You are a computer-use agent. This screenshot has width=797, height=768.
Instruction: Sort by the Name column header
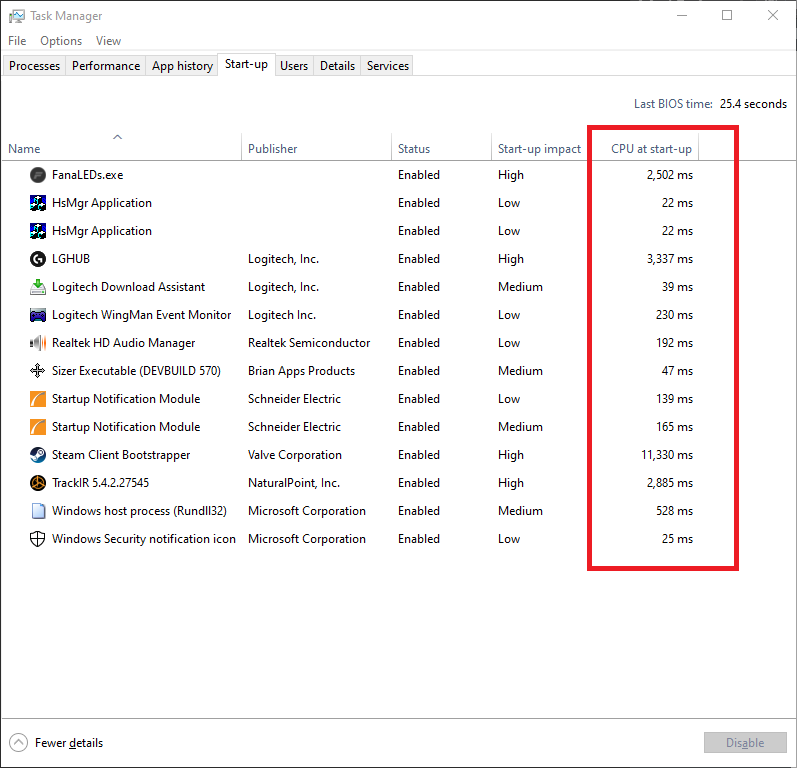click(x=121, y=146)
